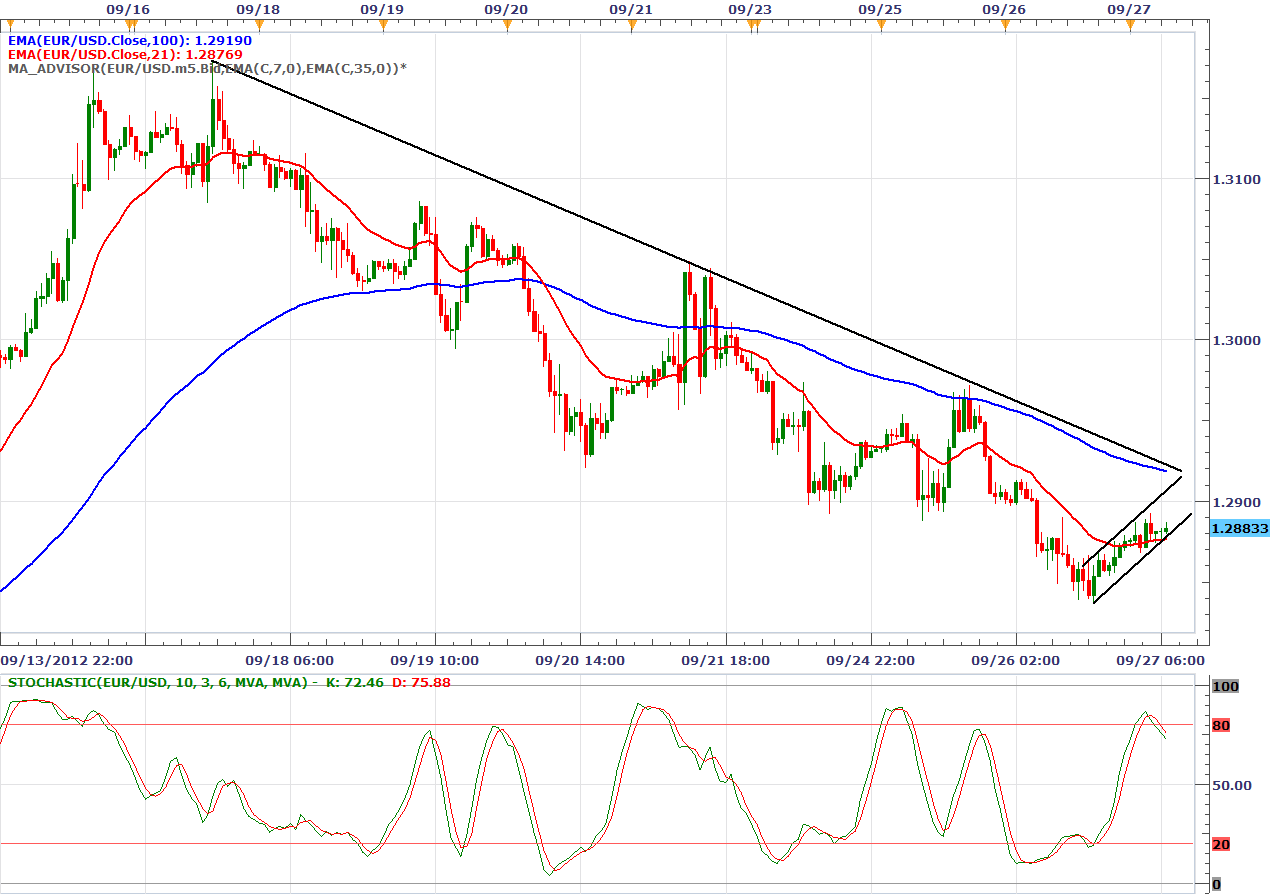Click the stochastic overbought 80 level label
The image size is (1274, 894).
coord(1220,725)
